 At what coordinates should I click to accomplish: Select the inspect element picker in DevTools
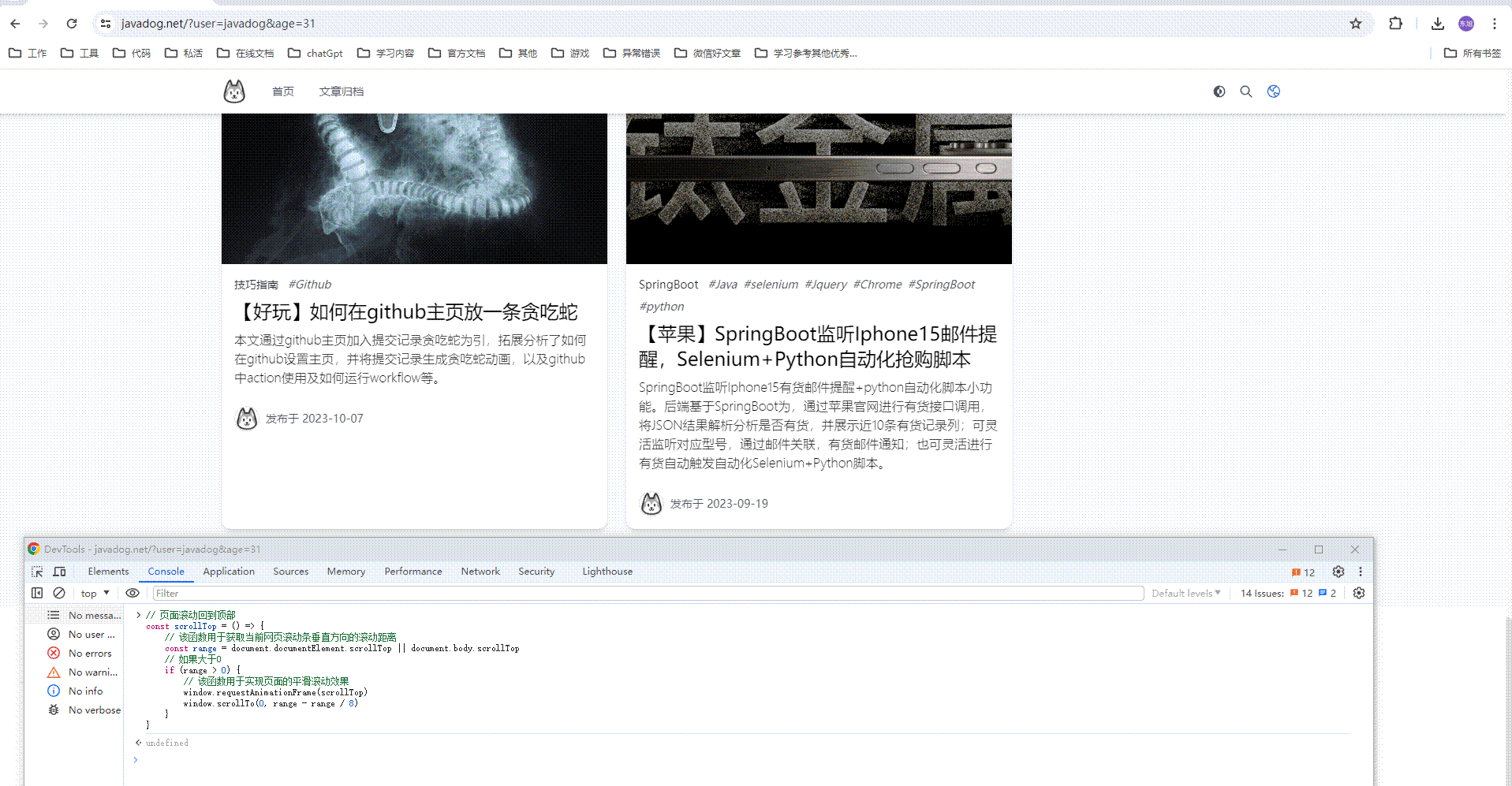tap(37, 572)
